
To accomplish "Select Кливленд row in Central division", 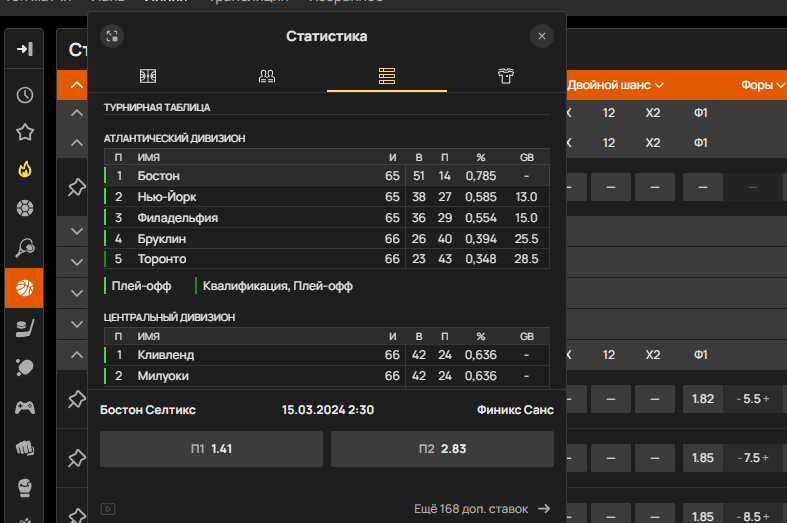I will [x=327, y=355].
